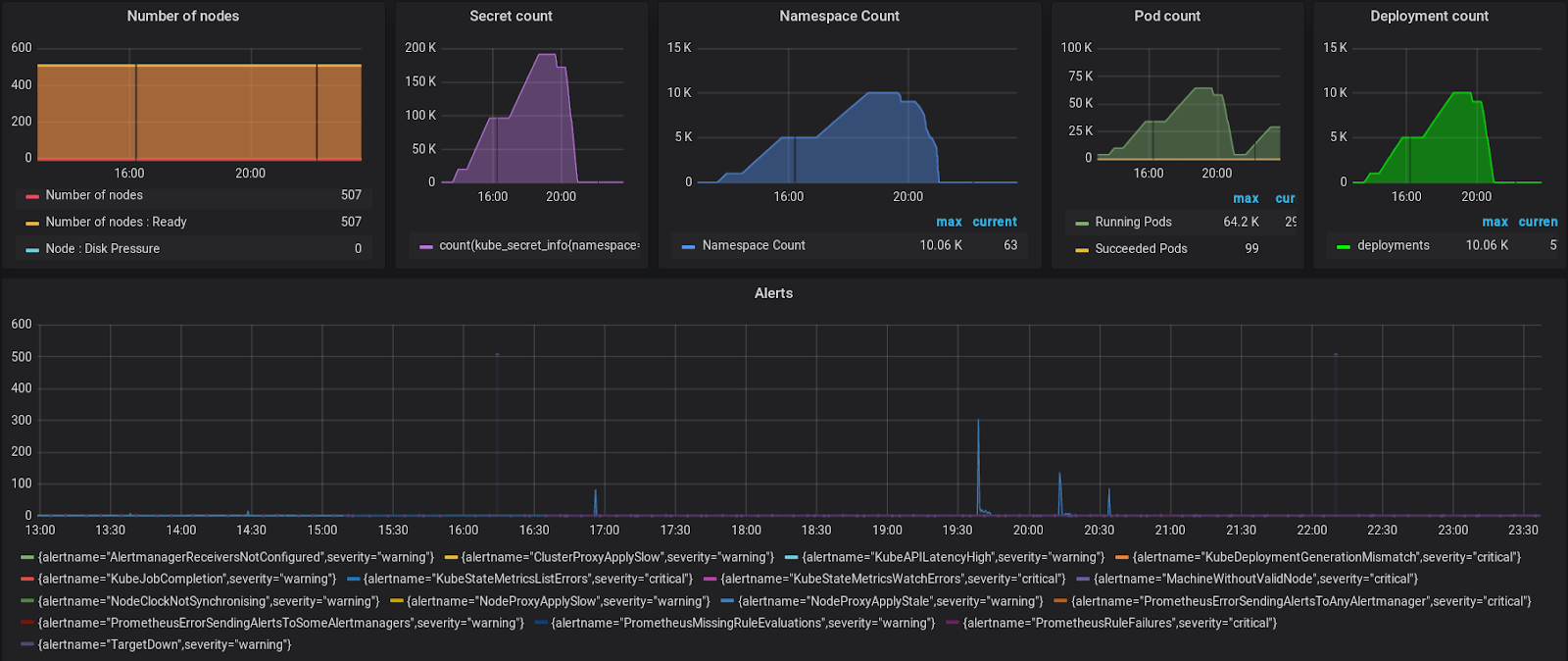Open the Secret count panel title menu
The width and height of the screenshot is (1568, 661).
[x=511, y=16]
